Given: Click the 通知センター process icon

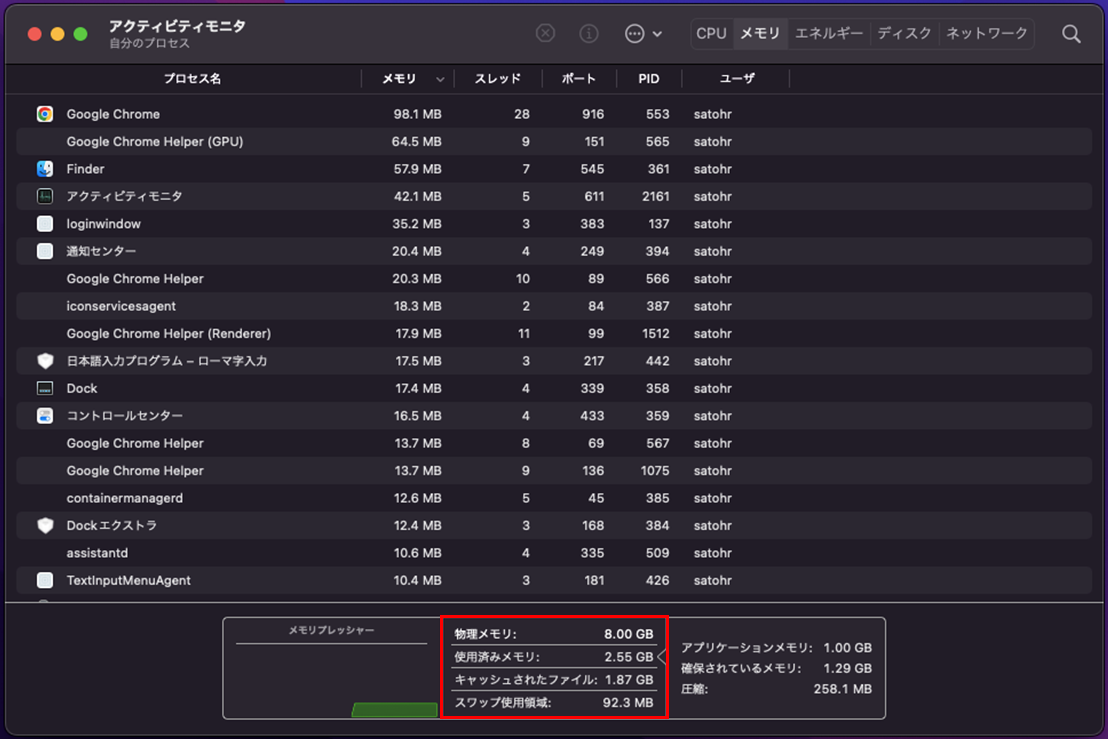Looking at the screenshot, I should (x=45, y=251).
